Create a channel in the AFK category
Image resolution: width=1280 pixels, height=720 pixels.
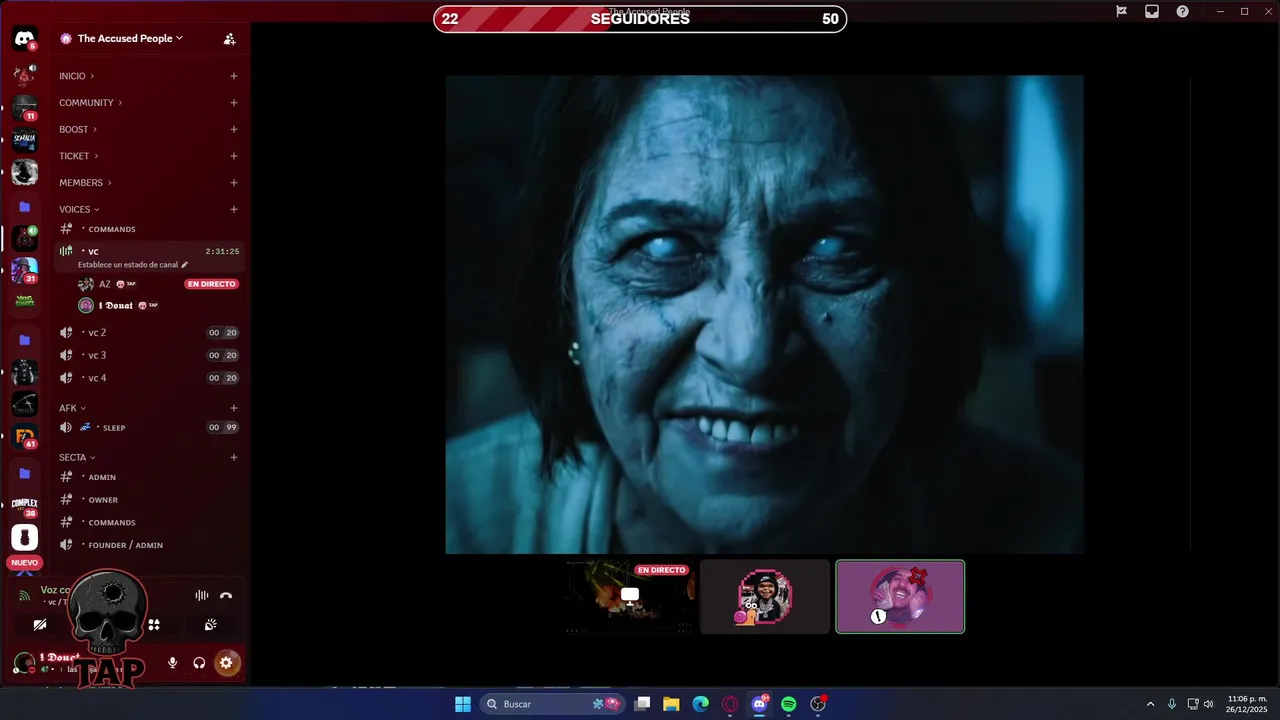tap(234, 408)
